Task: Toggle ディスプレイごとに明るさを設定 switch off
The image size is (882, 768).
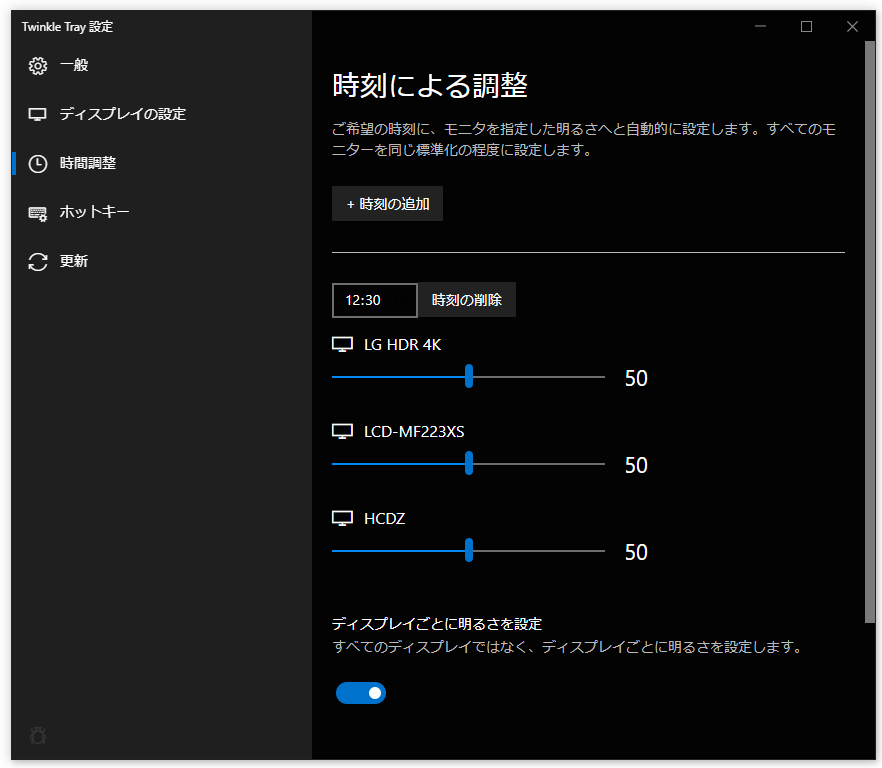Action: pos(361,693)
